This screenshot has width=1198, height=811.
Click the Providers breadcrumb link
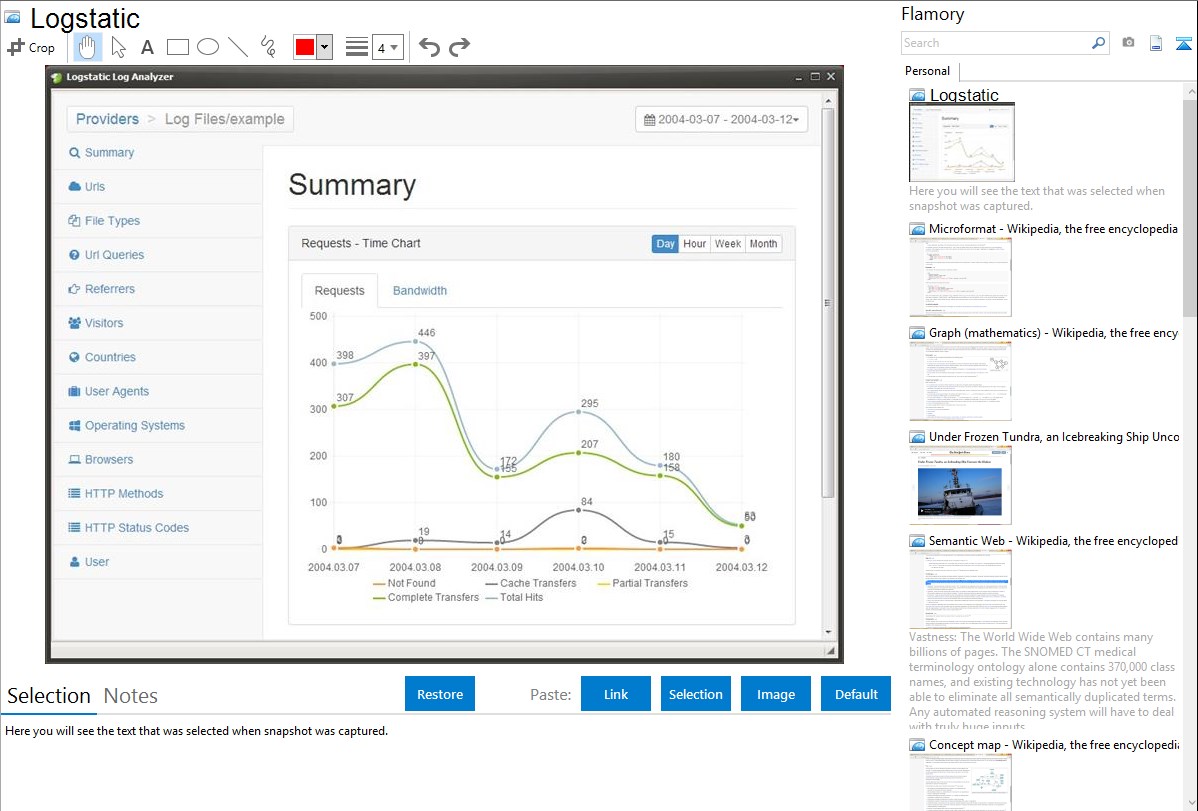tap(107, 119)
